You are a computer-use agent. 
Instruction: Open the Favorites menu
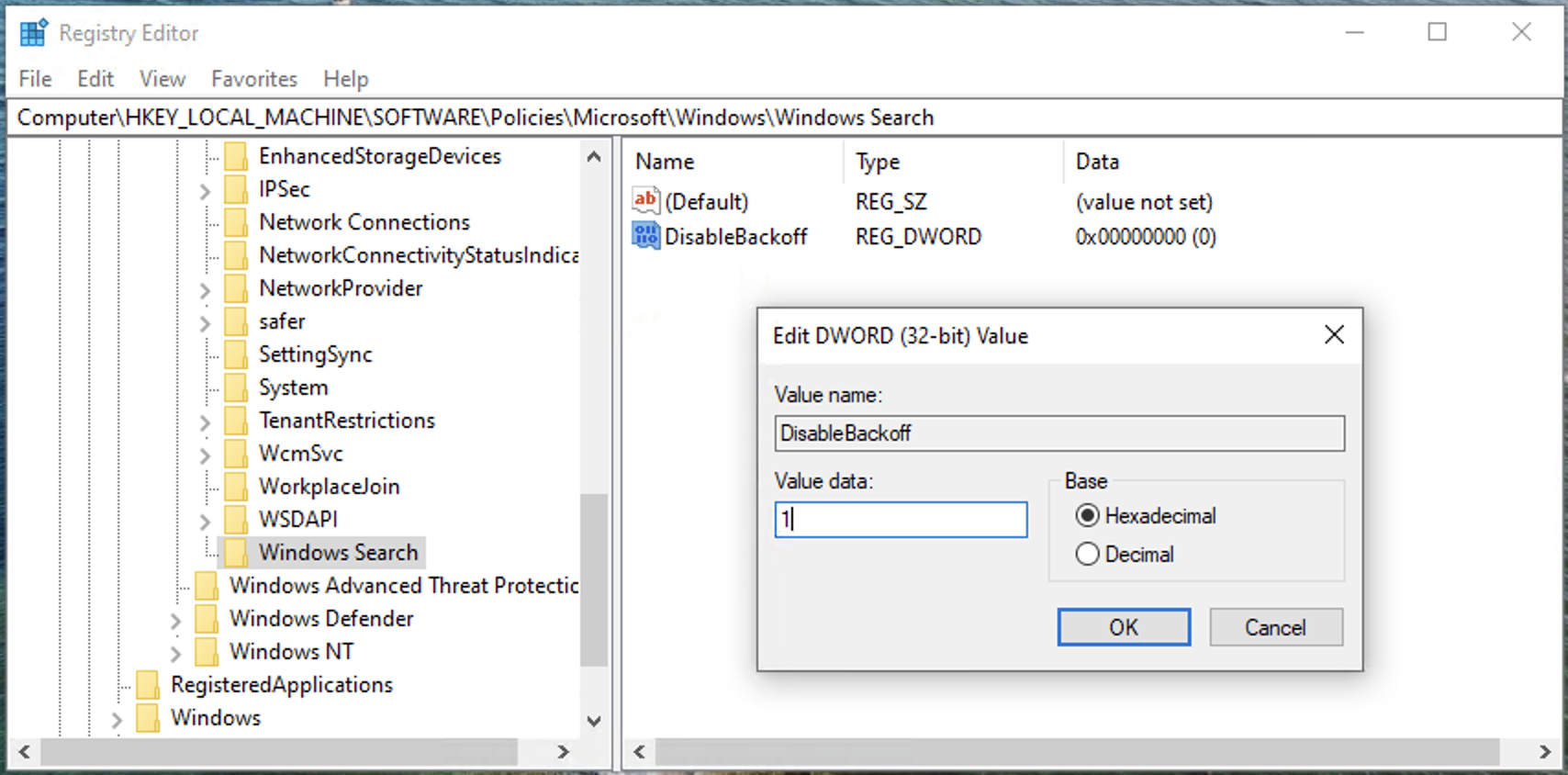(254, 79)
